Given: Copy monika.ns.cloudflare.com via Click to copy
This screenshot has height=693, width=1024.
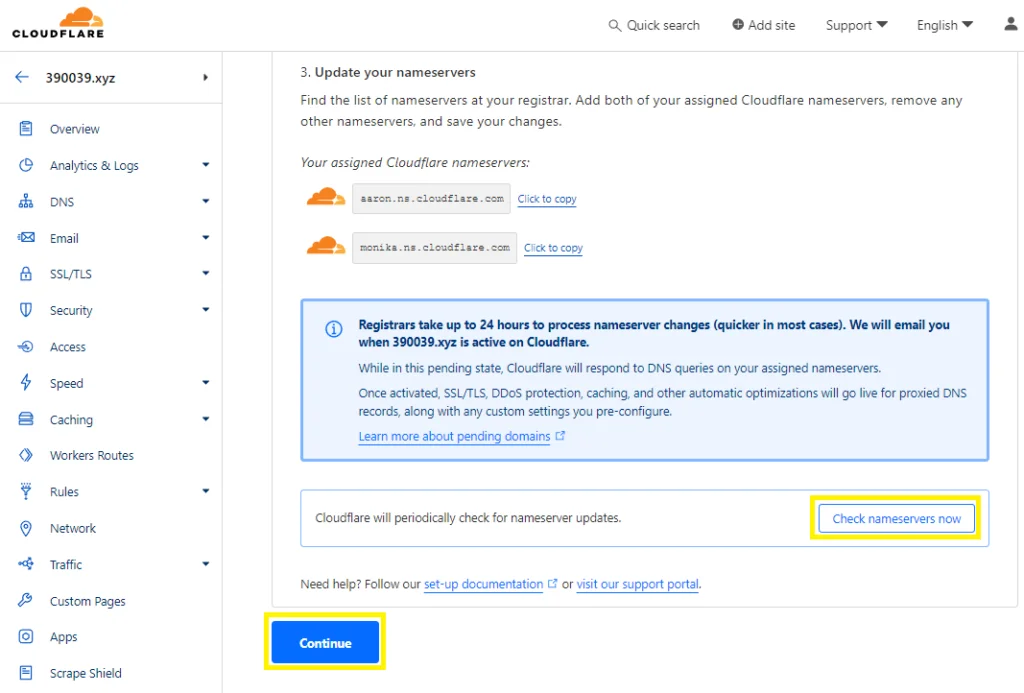Looking at the screenshot, I should pyautogui.click(x=553, y=248).
